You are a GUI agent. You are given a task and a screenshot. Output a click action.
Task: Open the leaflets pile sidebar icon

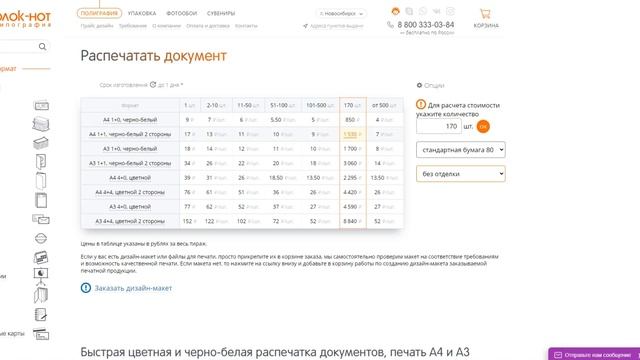41,143
